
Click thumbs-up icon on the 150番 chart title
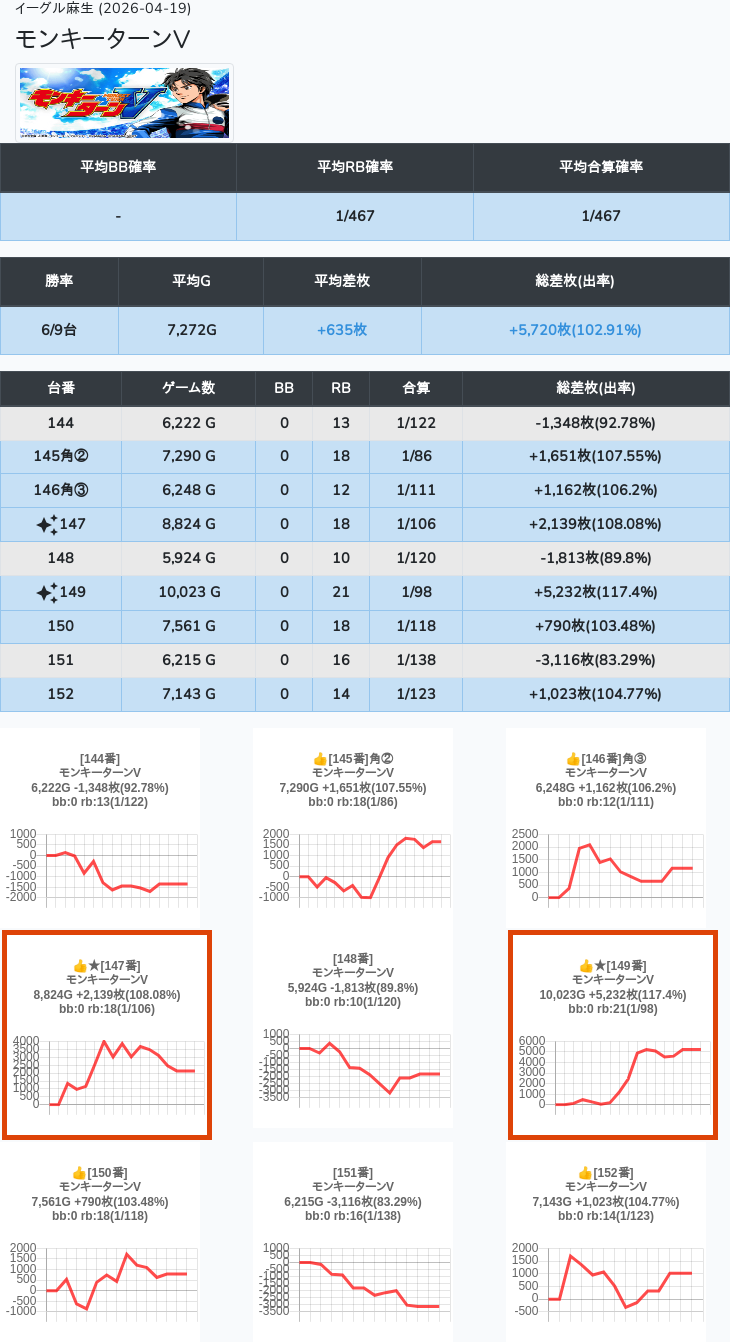coord(80,1173)
